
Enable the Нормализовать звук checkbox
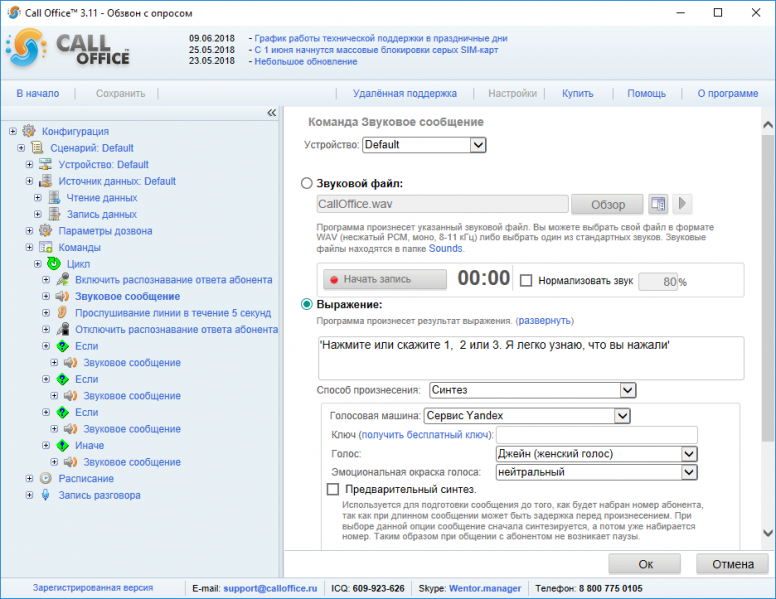(x=526, y=281)
